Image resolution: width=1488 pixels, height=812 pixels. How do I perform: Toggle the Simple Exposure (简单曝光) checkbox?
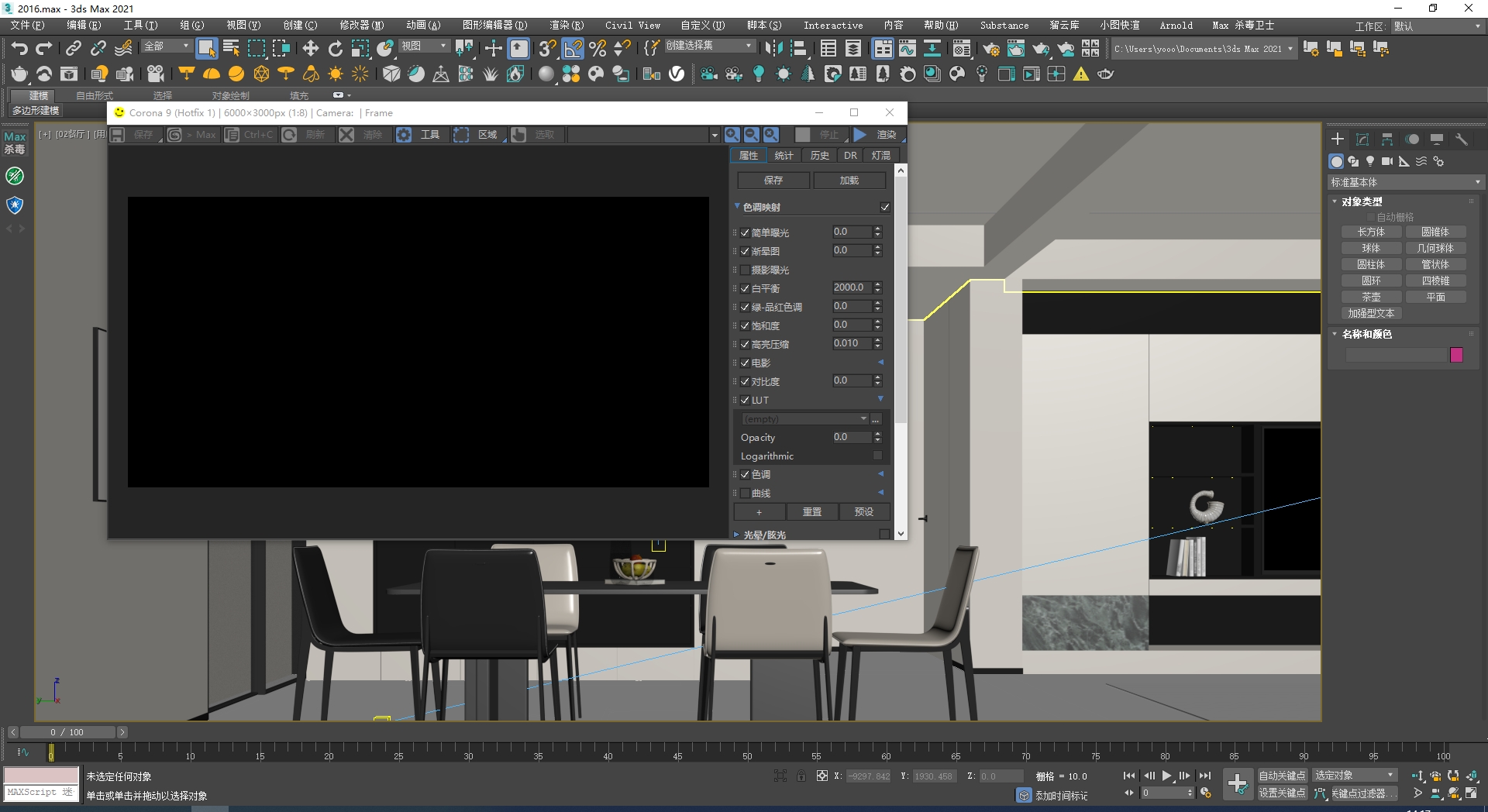(745, 232)
